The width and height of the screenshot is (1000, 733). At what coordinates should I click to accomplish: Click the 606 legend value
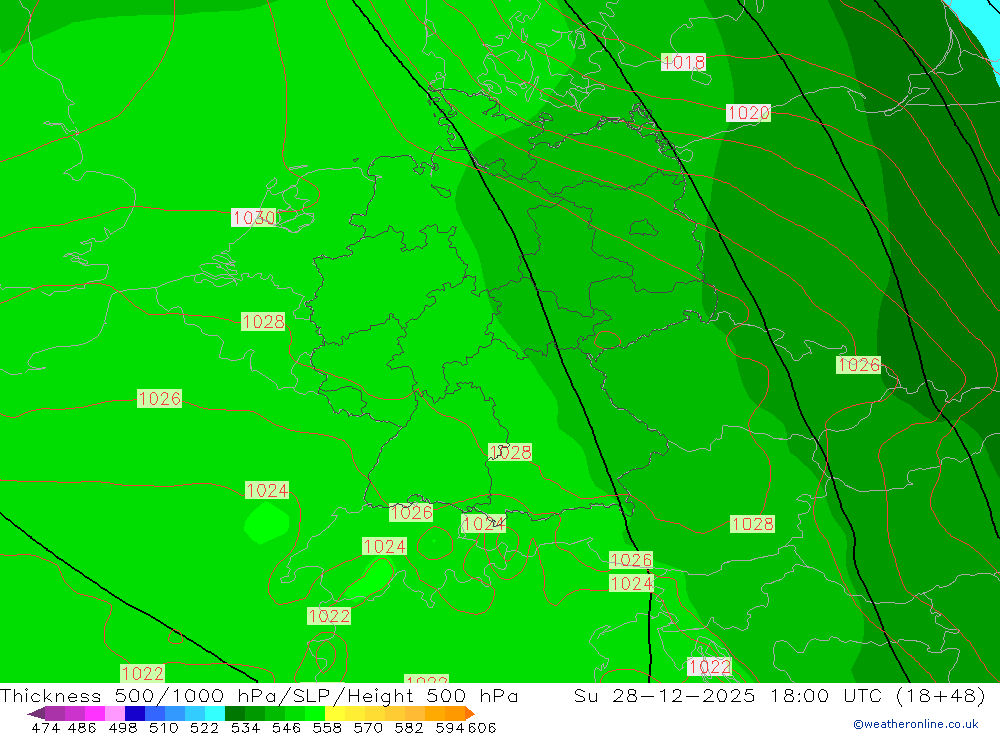pos(482,728)
